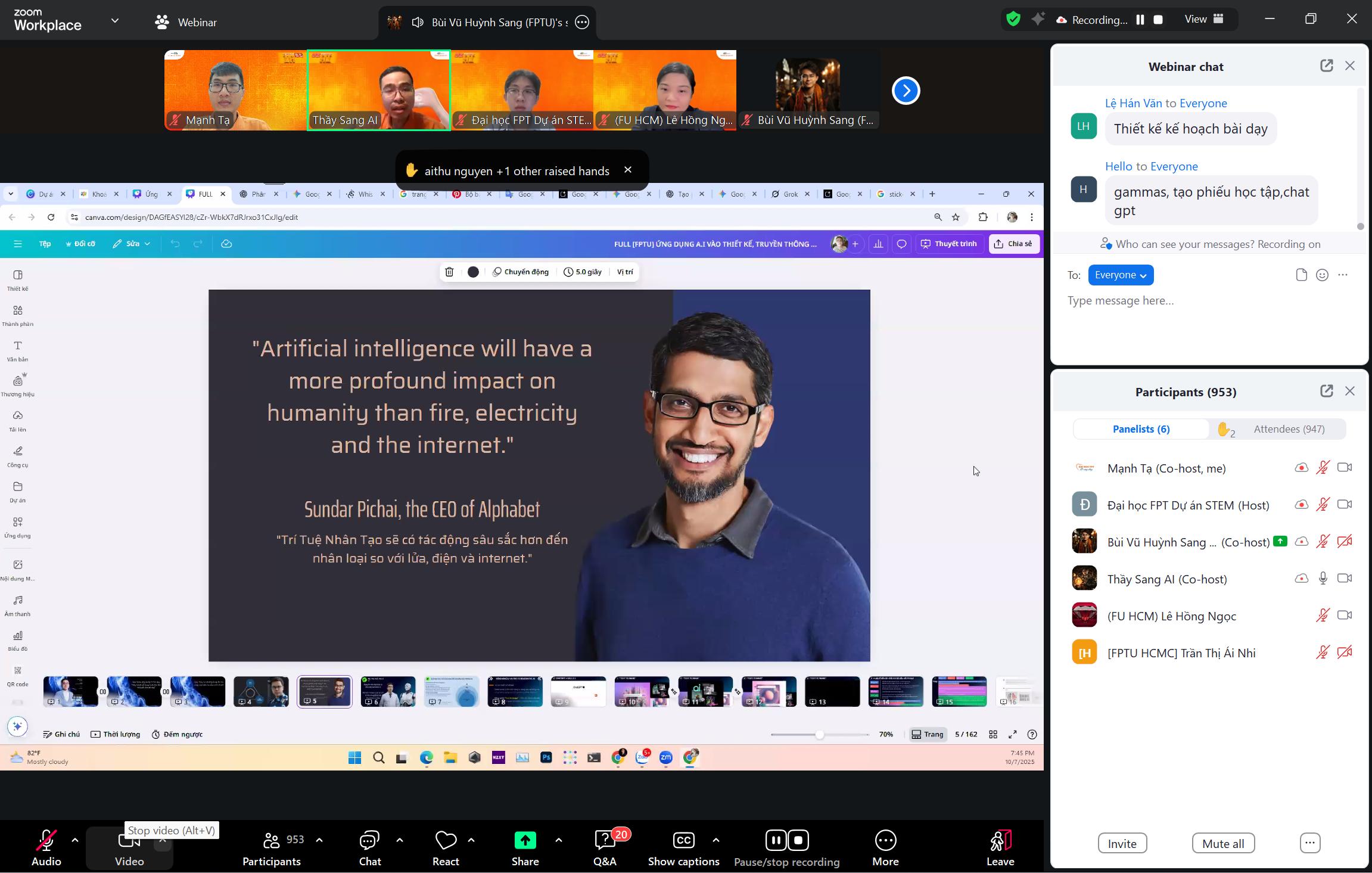The width and height of the screenshot is (1372, 873).
Task: Select the Panelists (6) tab
Action: 1140,429
